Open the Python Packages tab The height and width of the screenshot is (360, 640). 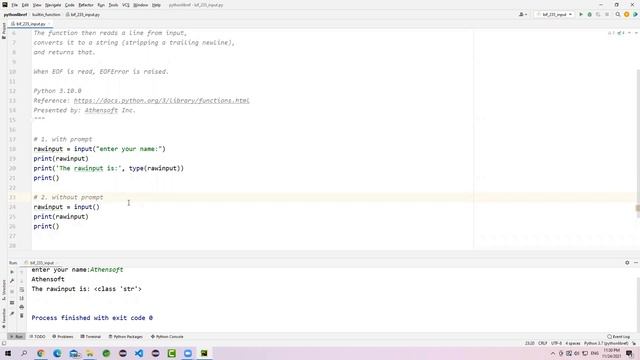click(x=126, y=337)
